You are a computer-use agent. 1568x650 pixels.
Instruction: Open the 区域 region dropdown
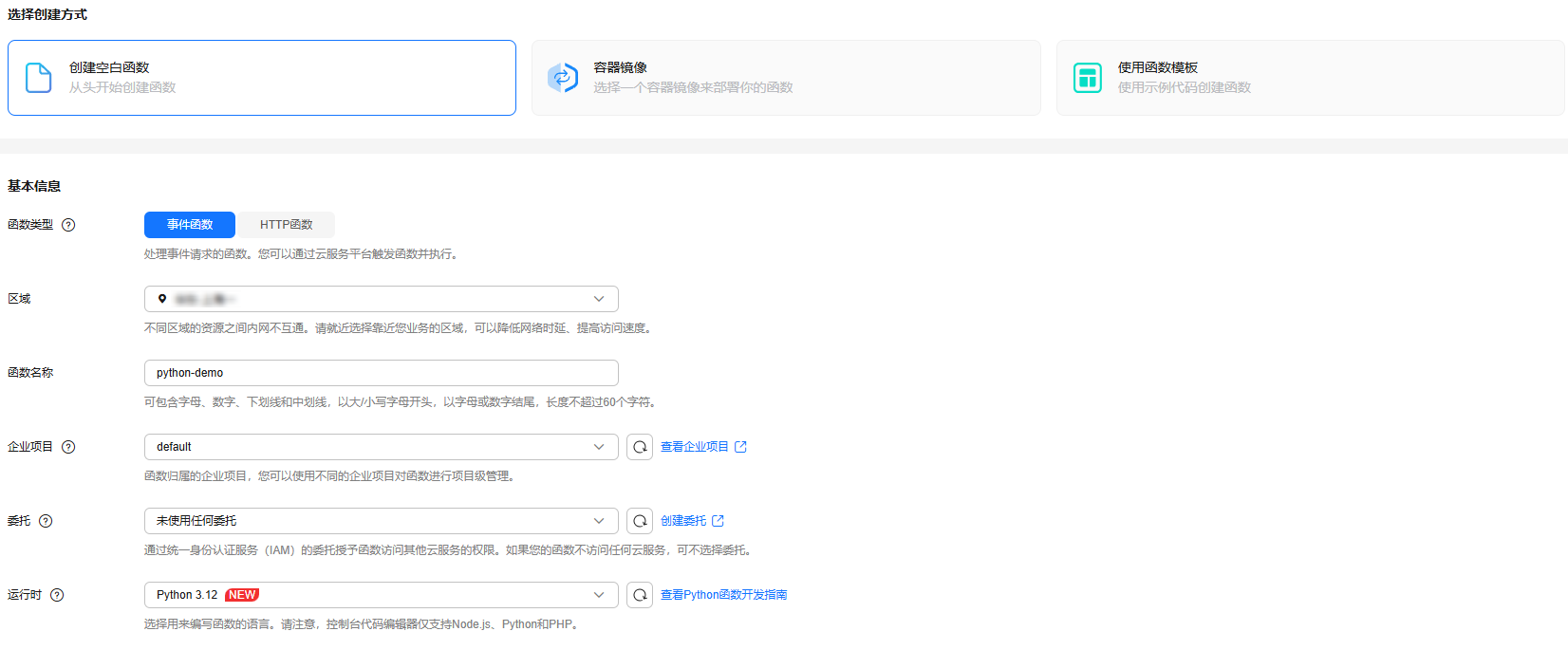tap(381, 299)
